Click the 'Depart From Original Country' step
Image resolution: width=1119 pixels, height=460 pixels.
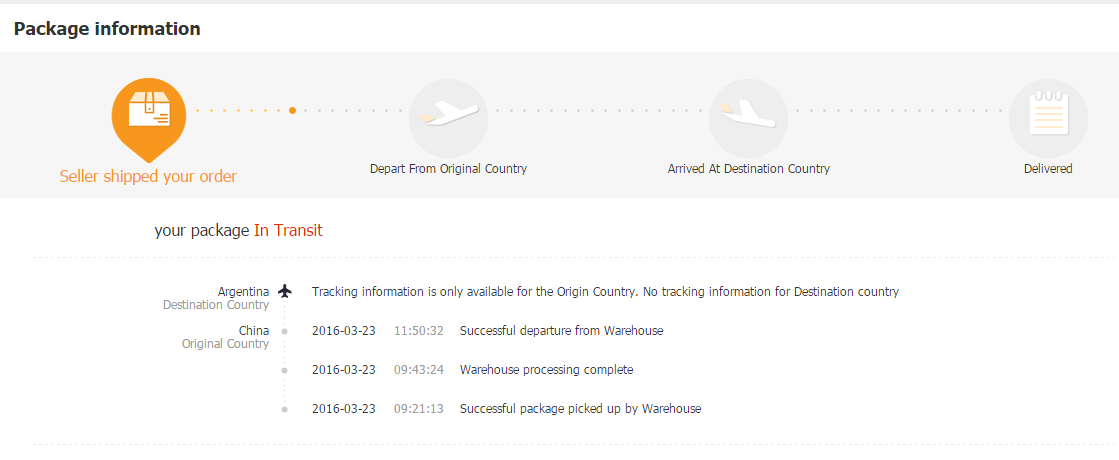click(x=448, y=169)
